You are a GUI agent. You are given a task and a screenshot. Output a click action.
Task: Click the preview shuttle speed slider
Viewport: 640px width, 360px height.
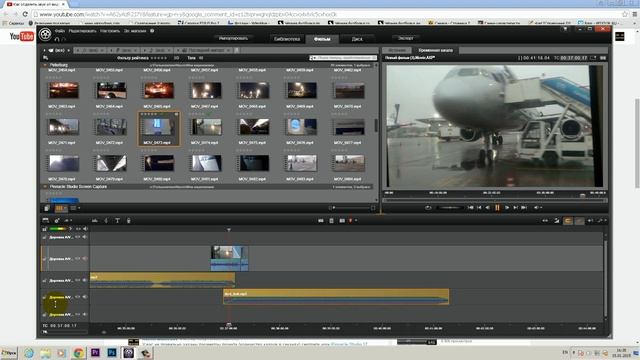coord(450,207)
